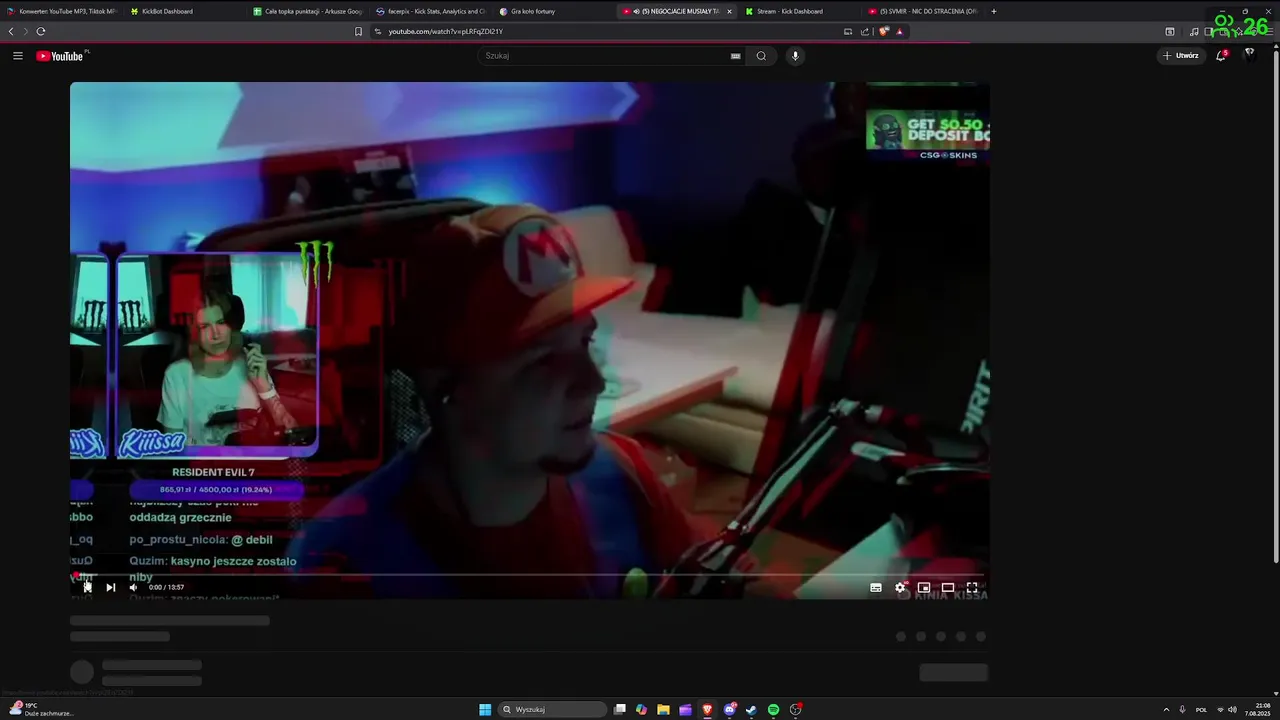Open the clock and date 21:08 panel

(x=1257, y=709)
